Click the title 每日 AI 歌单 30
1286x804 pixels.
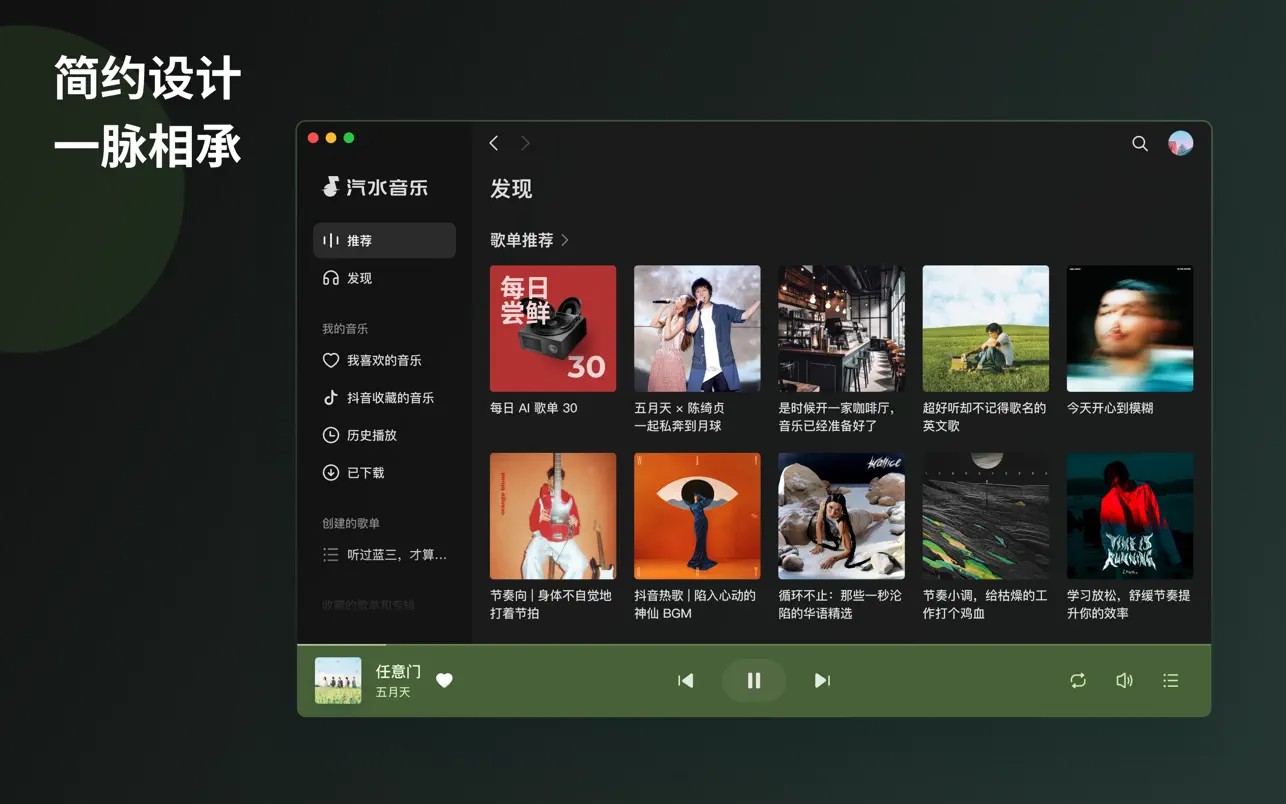pyautogui.click(x=534, y=408)
